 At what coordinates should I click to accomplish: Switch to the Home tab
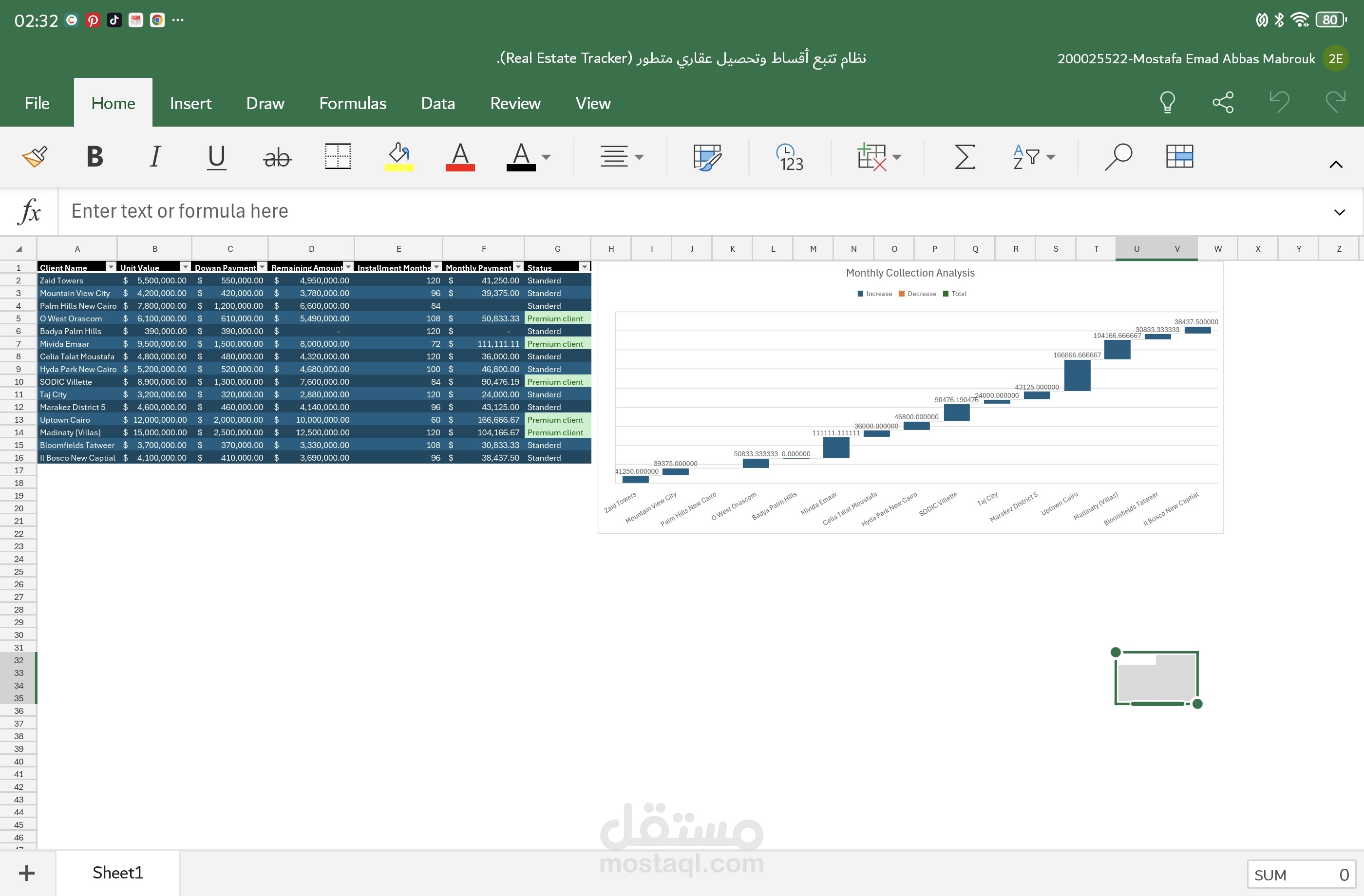(113, 103)
